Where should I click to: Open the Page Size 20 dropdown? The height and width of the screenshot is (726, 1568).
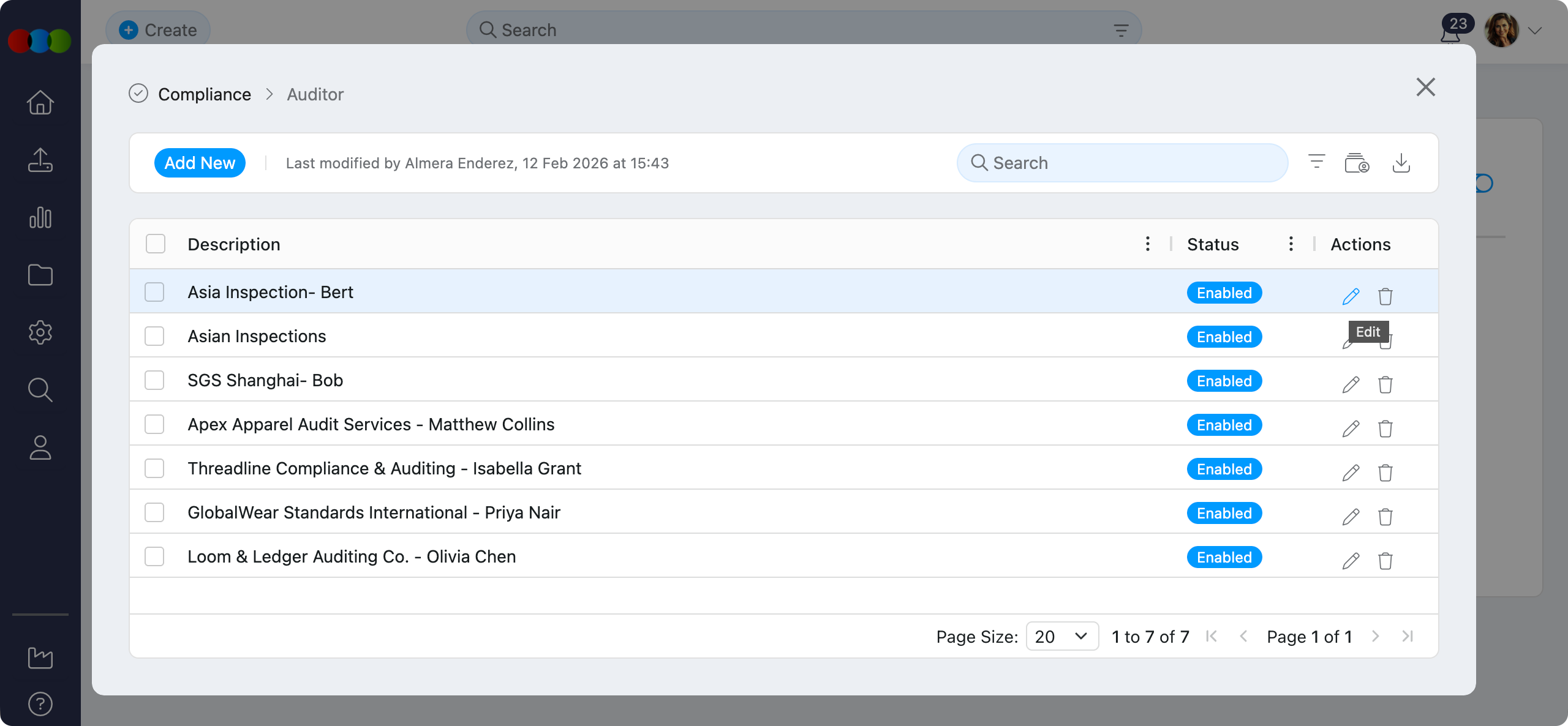(1061, 637)
